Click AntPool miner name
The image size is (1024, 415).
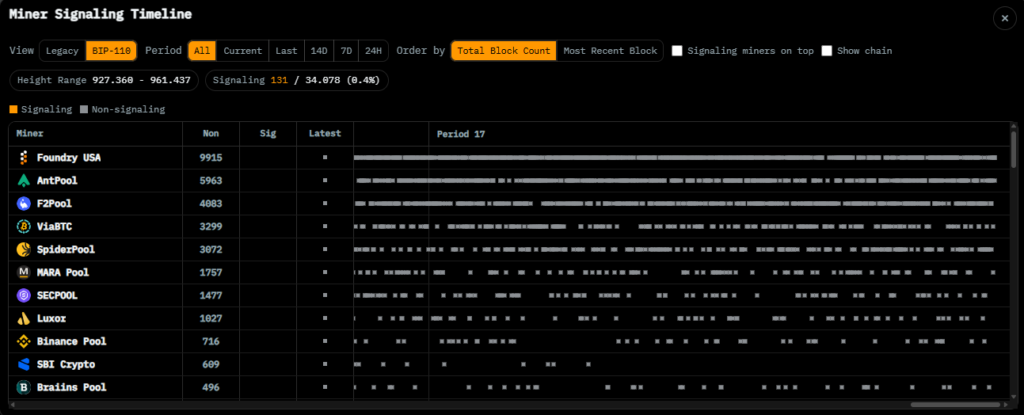point(57,180)
